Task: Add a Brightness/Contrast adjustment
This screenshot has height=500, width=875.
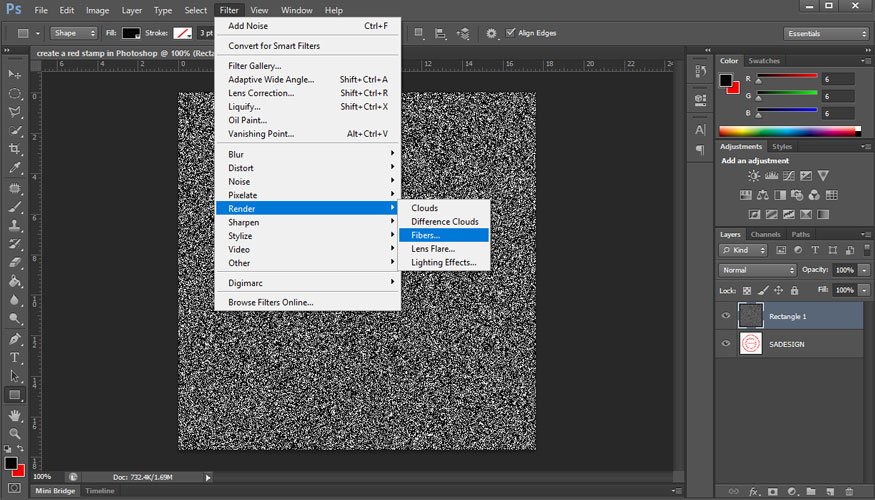Action: pyautogui.click(x=752, y=176)
